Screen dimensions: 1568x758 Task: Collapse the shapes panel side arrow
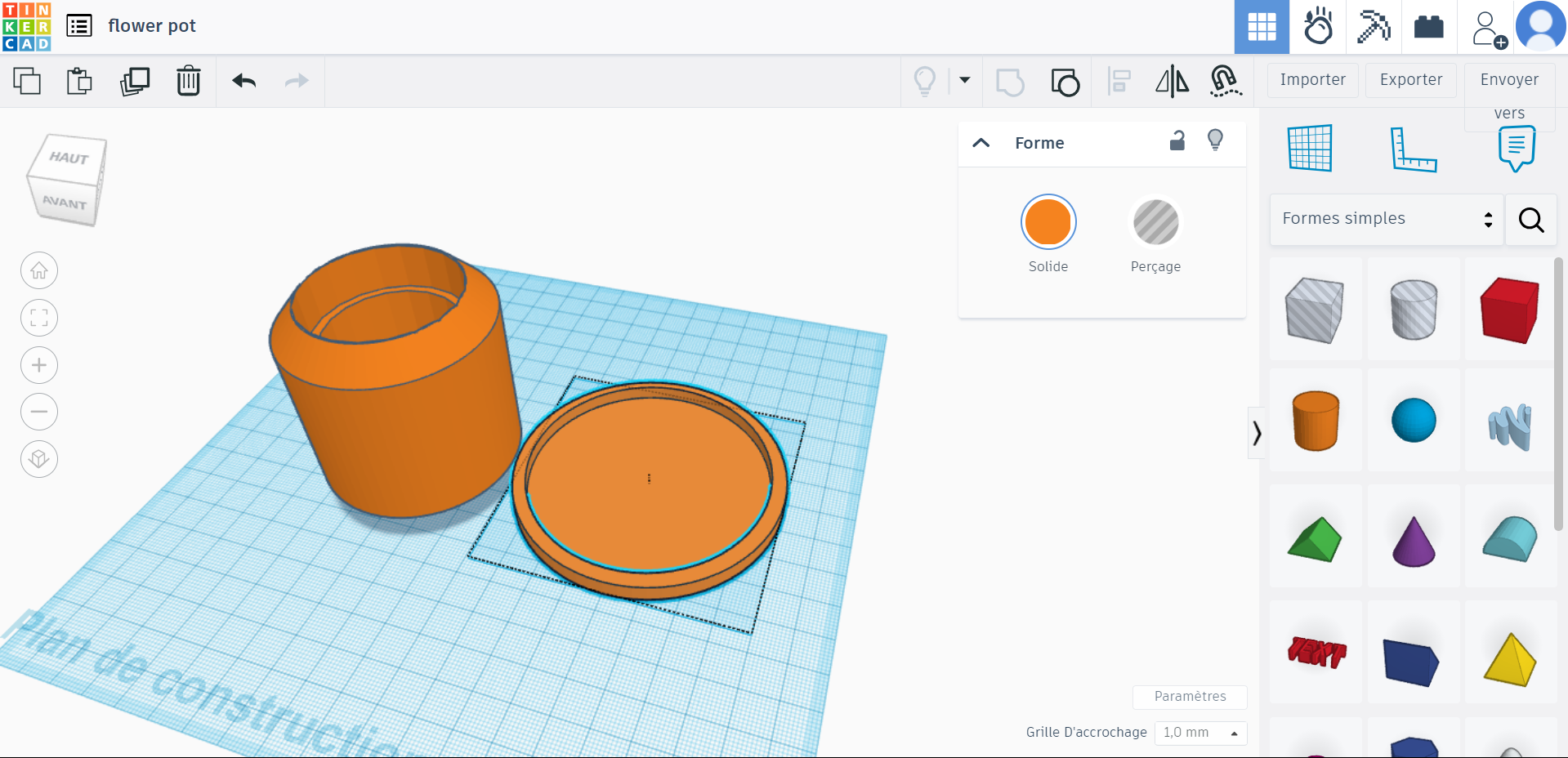(x=1257, y=433)
